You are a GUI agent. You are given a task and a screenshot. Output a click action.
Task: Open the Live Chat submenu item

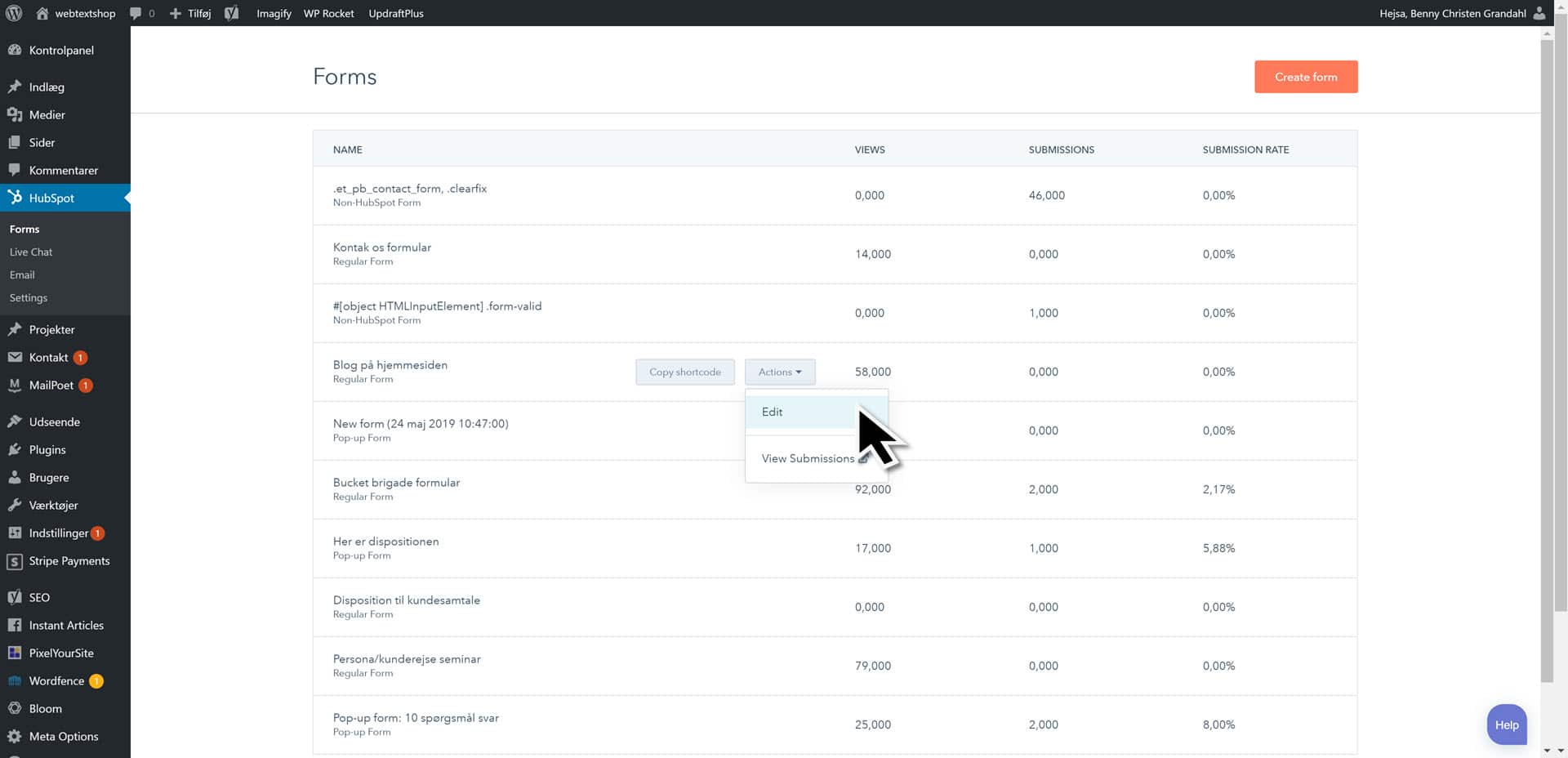tap(31, 252)
